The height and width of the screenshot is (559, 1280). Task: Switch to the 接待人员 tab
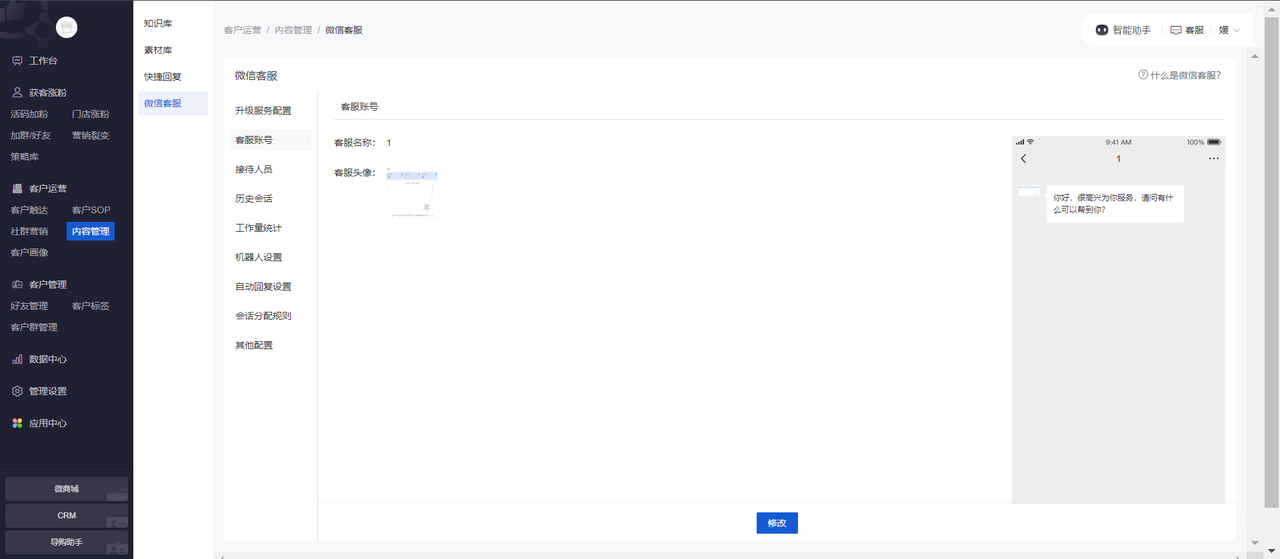click(254, 169)
